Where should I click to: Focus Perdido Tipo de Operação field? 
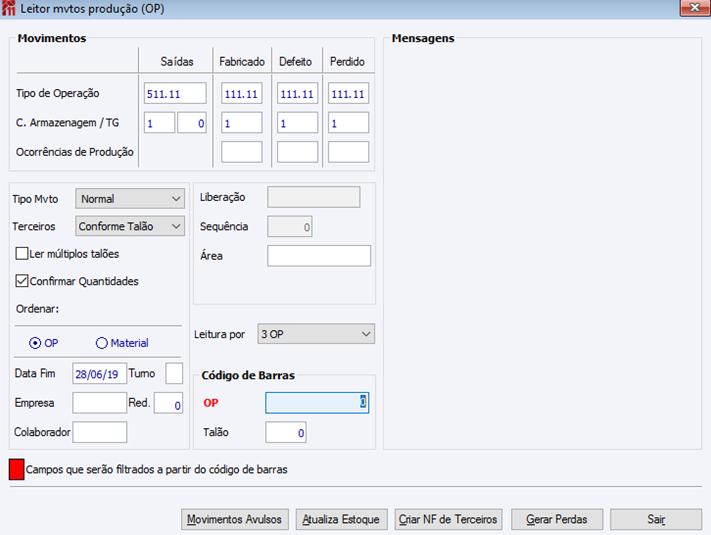[348, 93]
